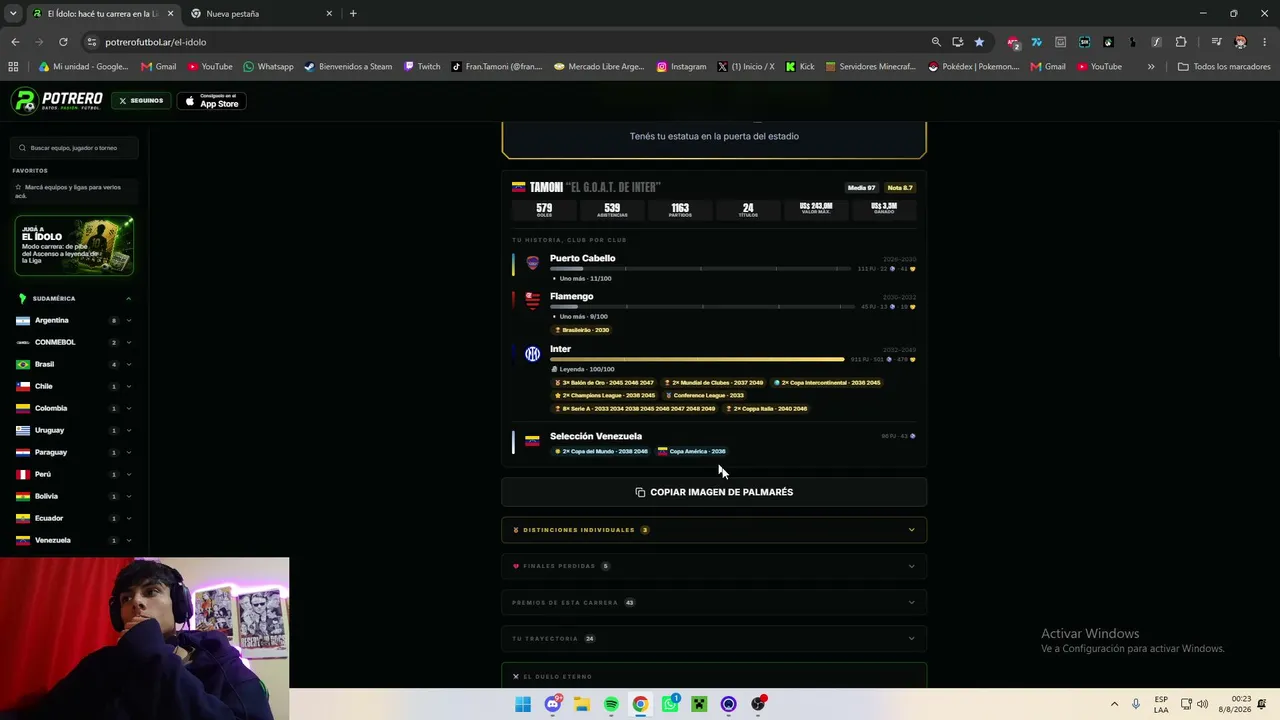Click the Seguinos X button
Screen dimensions: 1280x720
coord(141,101)
